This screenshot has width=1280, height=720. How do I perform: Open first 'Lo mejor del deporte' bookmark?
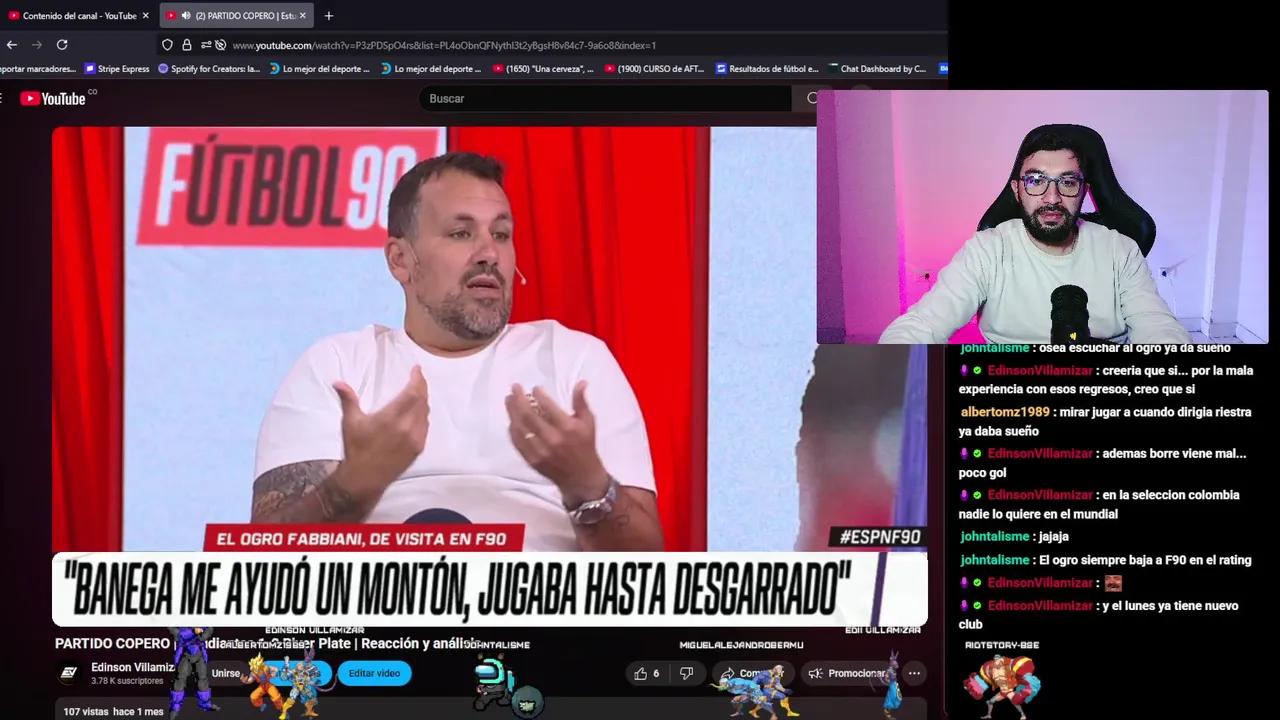coord(319,69)
